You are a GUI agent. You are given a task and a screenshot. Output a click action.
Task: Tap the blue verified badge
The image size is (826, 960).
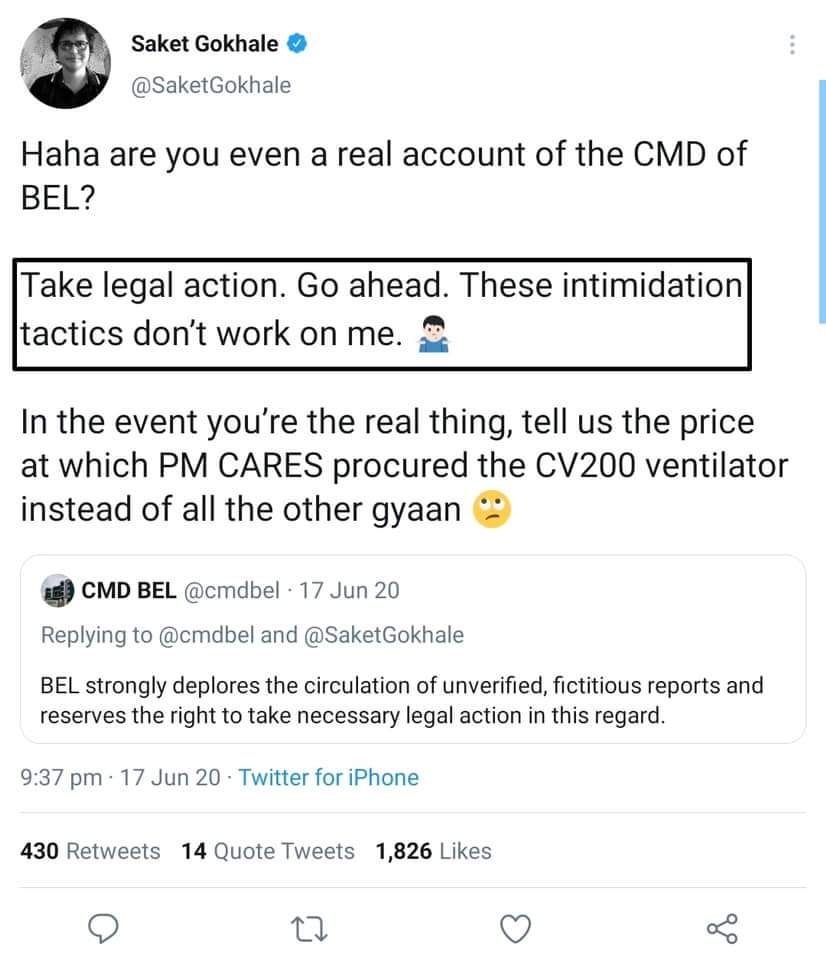pos(297,43)
